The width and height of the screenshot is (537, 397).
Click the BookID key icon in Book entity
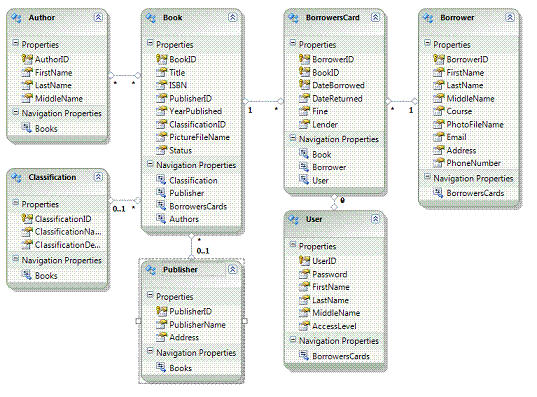pyautogui.click(x=161, y=59)
